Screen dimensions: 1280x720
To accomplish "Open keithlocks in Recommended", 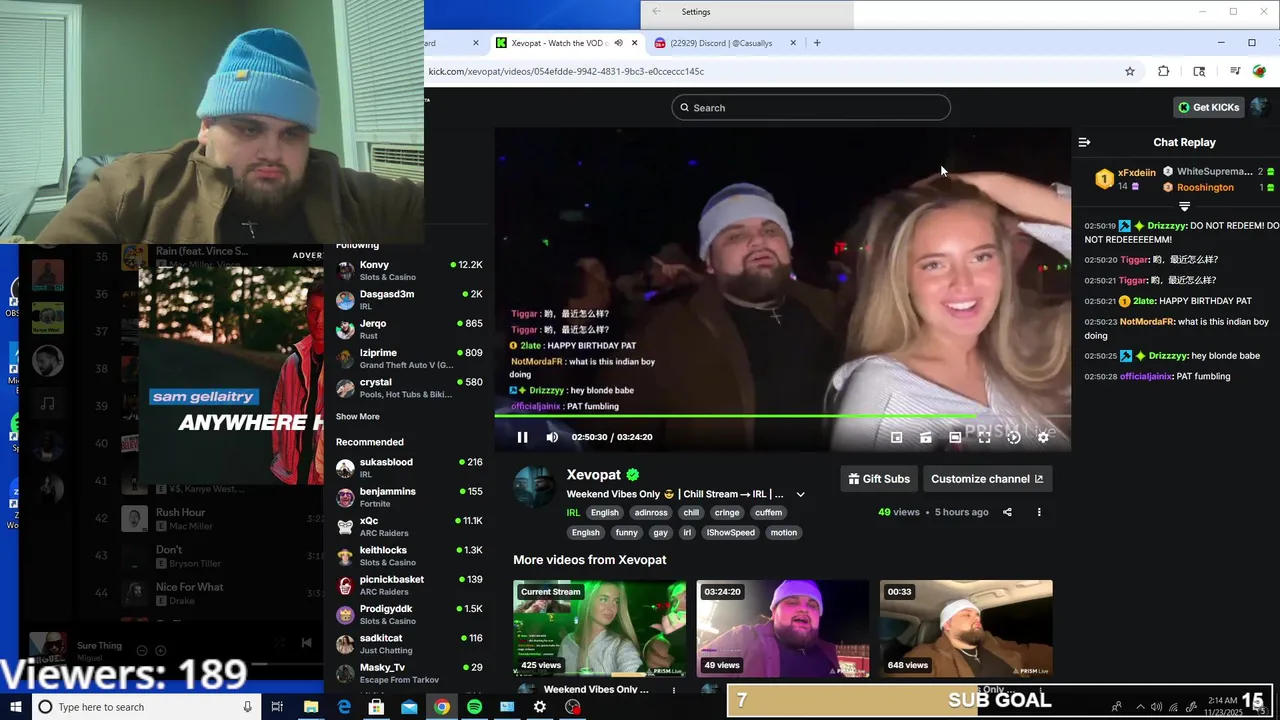I will click(409, 556).
